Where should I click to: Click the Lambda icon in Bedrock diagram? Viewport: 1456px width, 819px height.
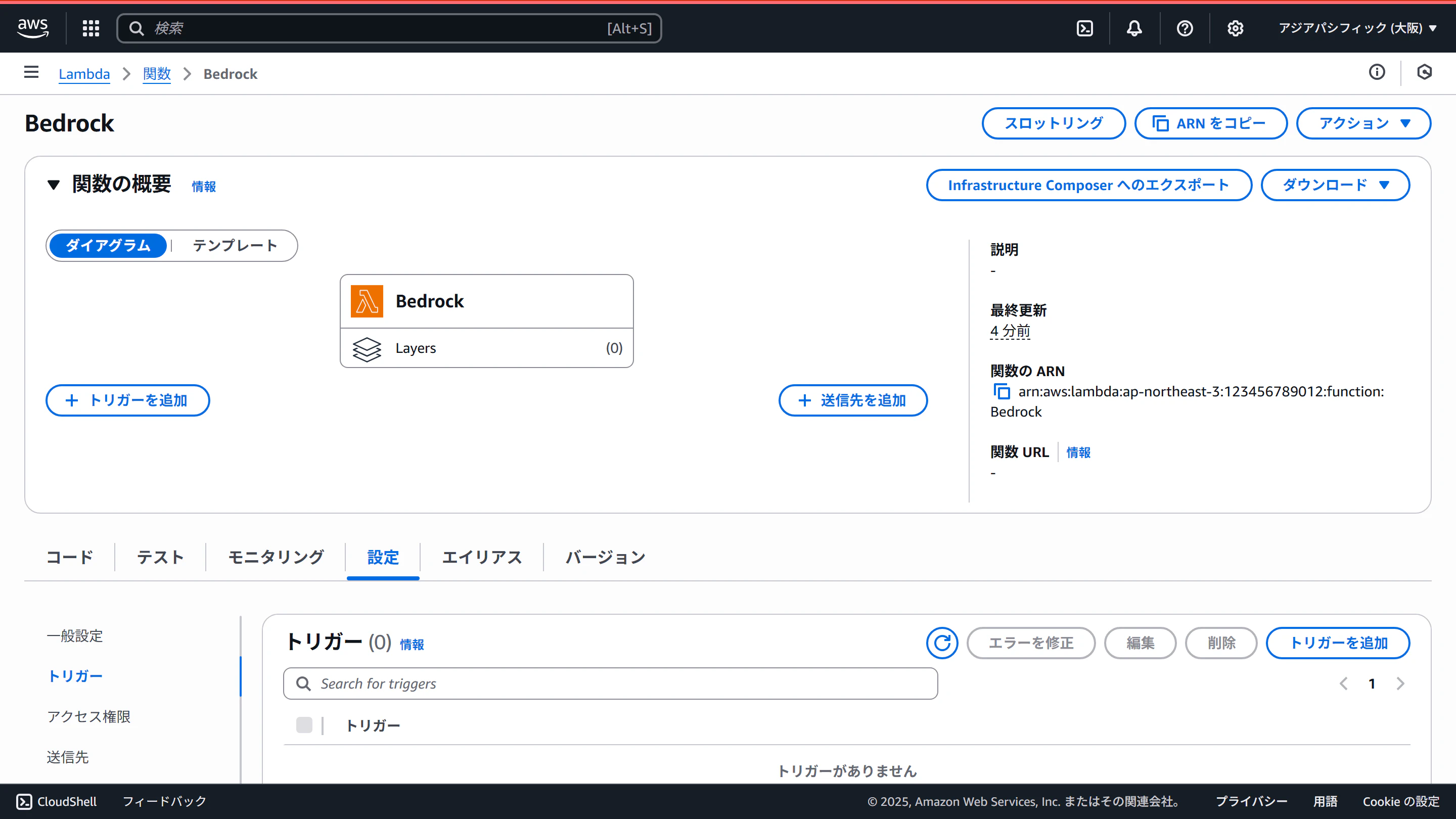click(x=367, y=301)
